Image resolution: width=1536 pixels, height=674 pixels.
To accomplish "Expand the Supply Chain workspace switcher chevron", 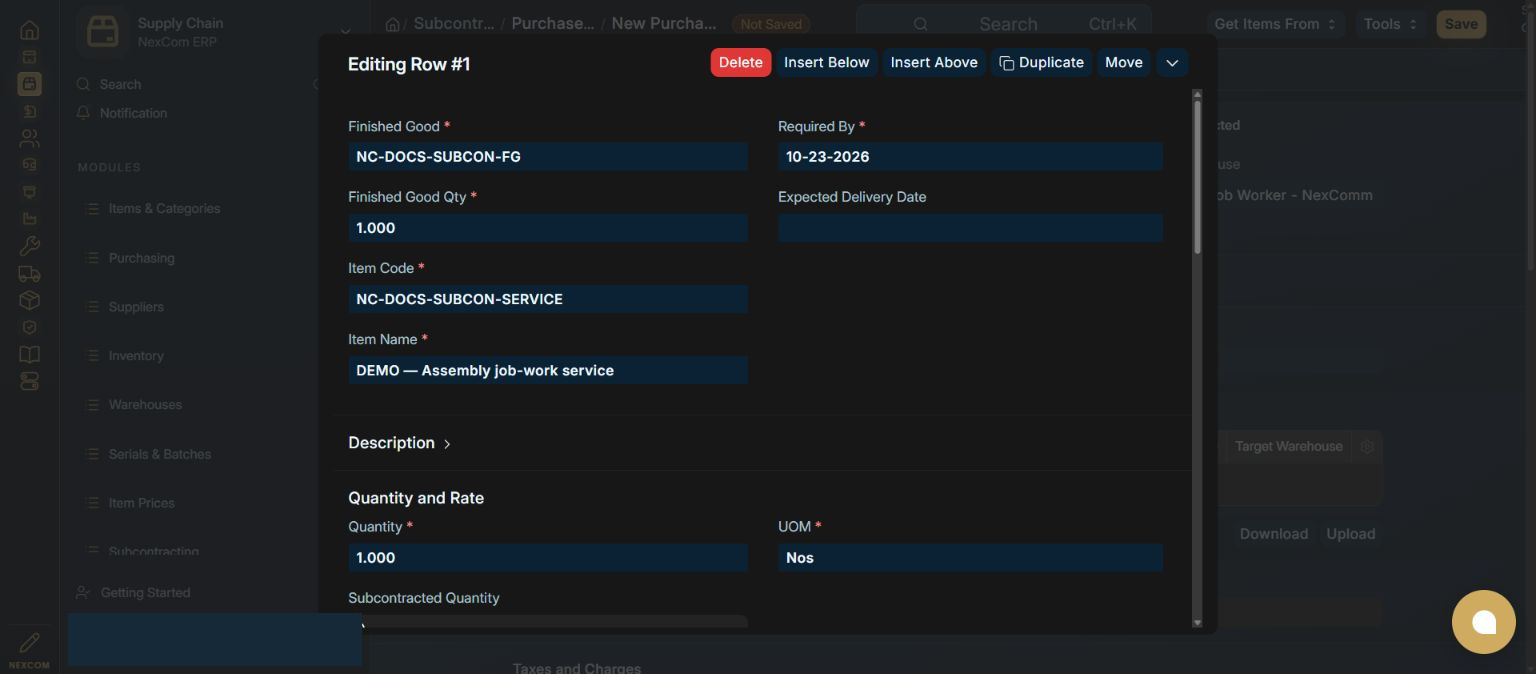I will pyautogui.click(x=345, y=32).
